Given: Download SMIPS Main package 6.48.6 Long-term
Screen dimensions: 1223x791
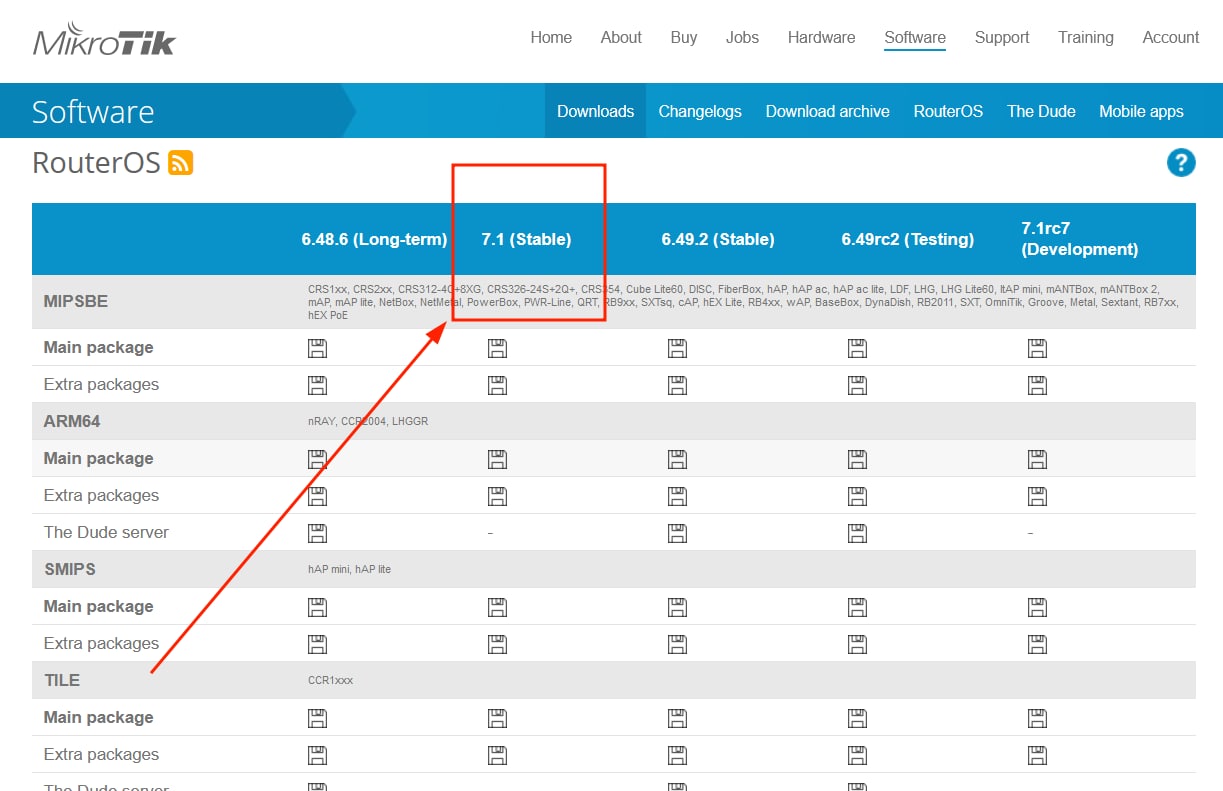Looking at the screenshot, I should 317,607.
